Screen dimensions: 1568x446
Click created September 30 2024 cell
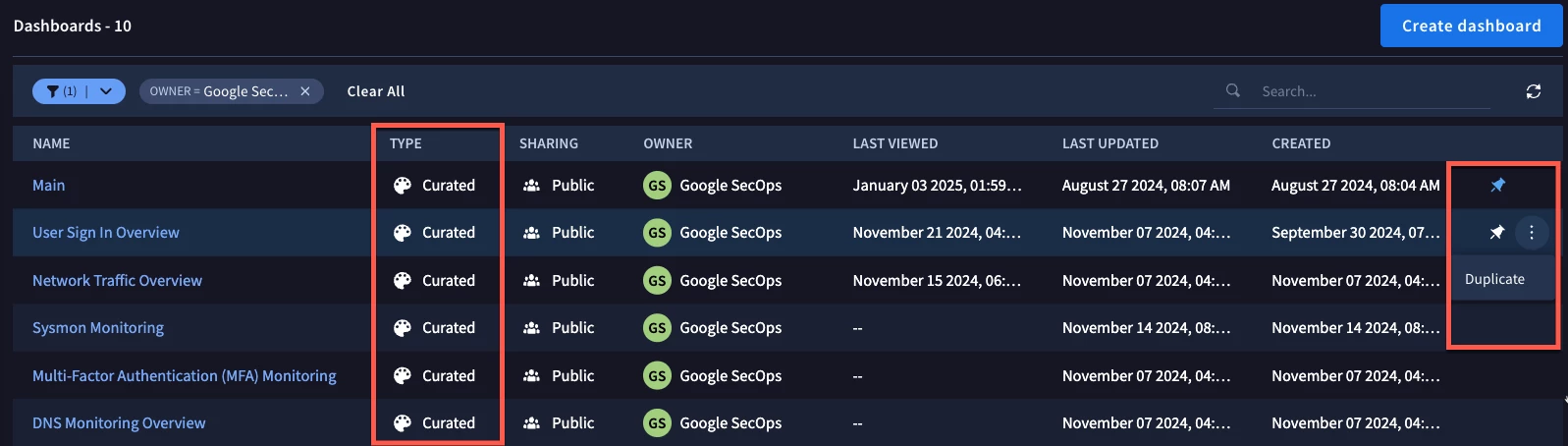coord(1356,233)
